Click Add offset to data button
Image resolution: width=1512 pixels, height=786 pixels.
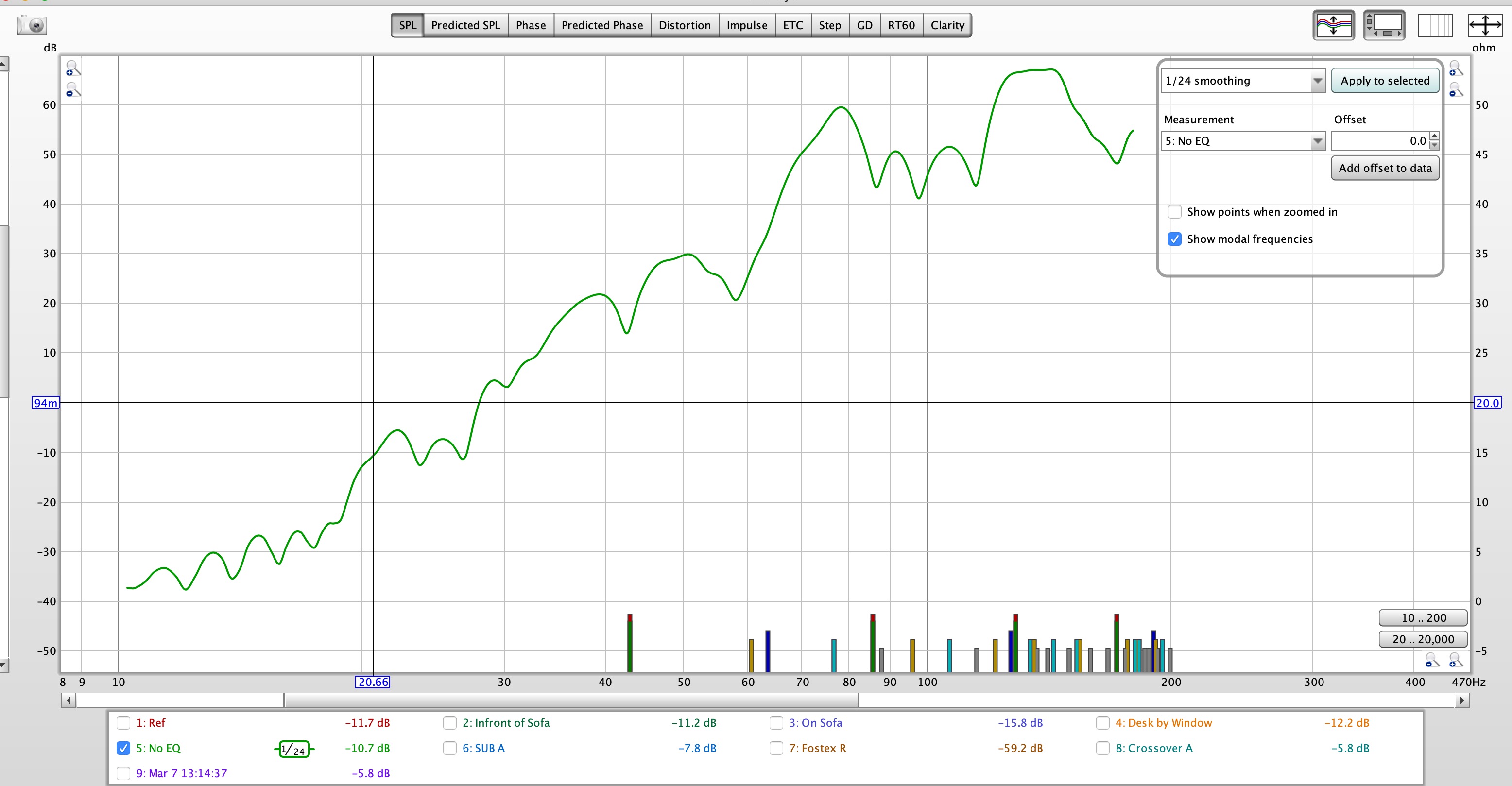click(x=1385, y=168)
